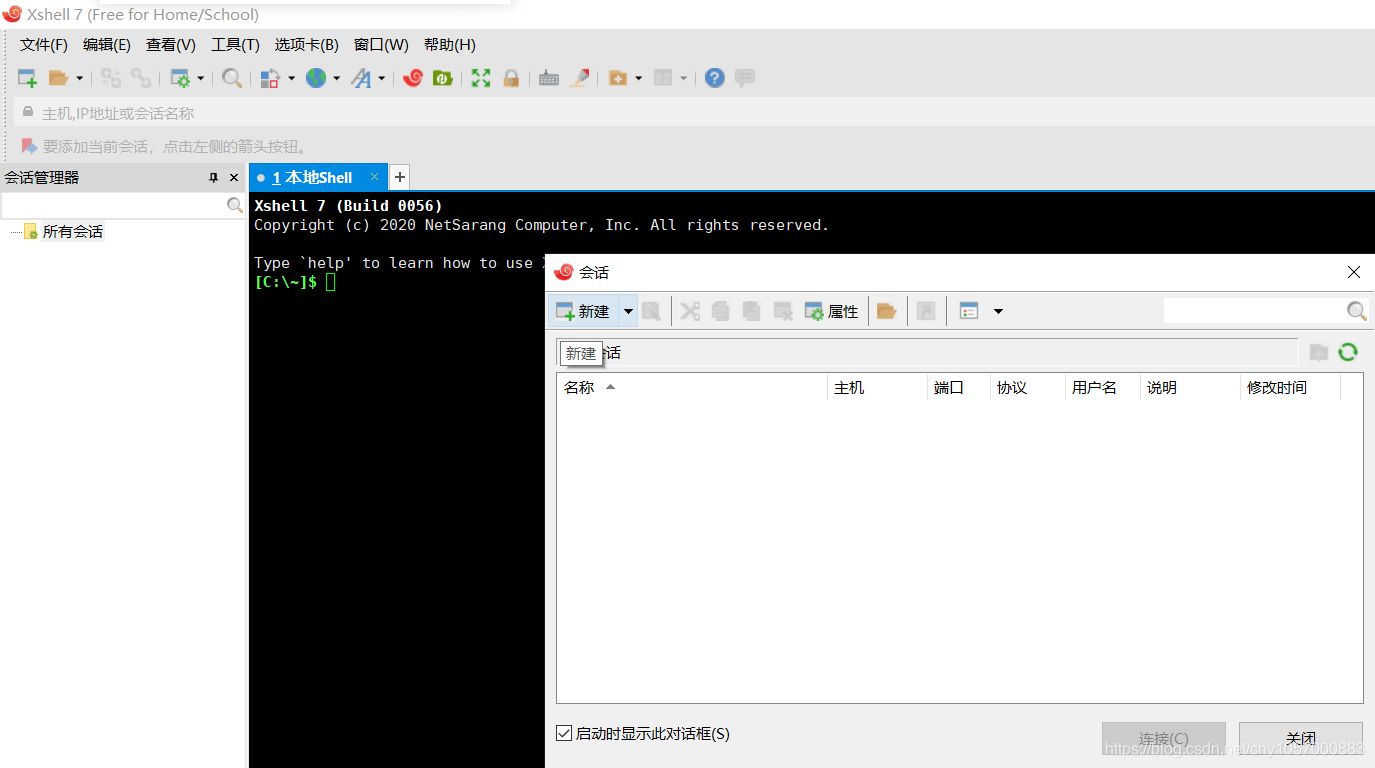Click the view mode list icon in the dialog
This screenshot has height=768, width=1375.
pyautogui.click(x=968, y=311)
